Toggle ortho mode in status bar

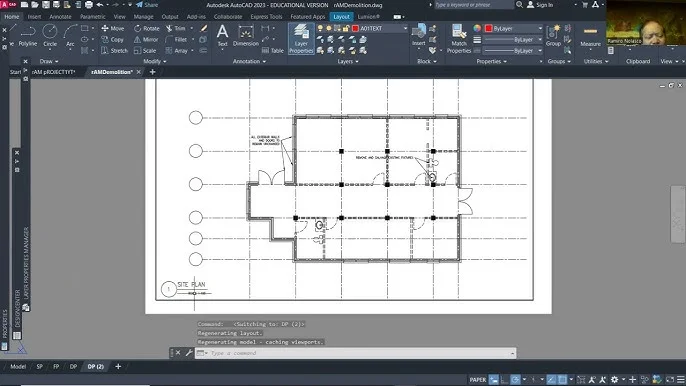point(504,380)
